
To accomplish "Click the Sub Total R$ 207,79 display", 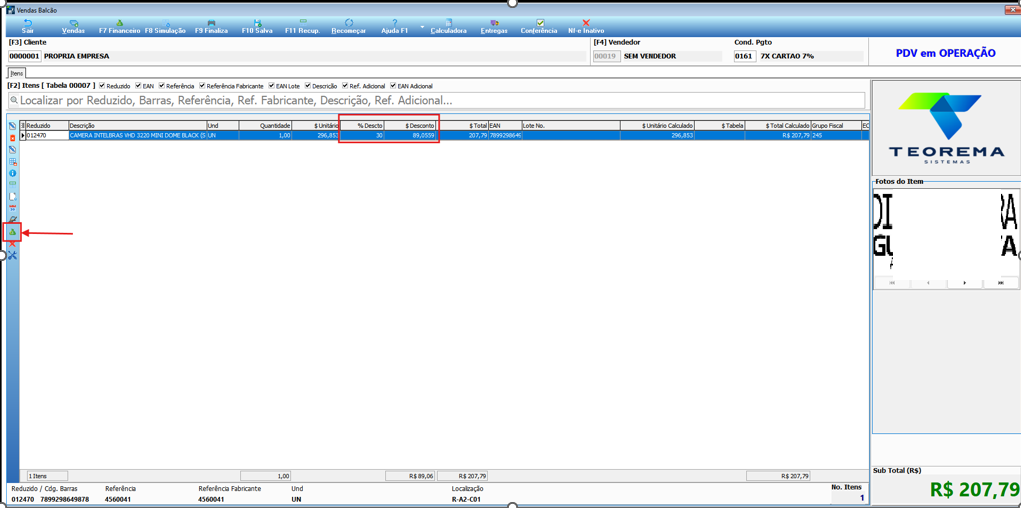I will tap(974, 489).
